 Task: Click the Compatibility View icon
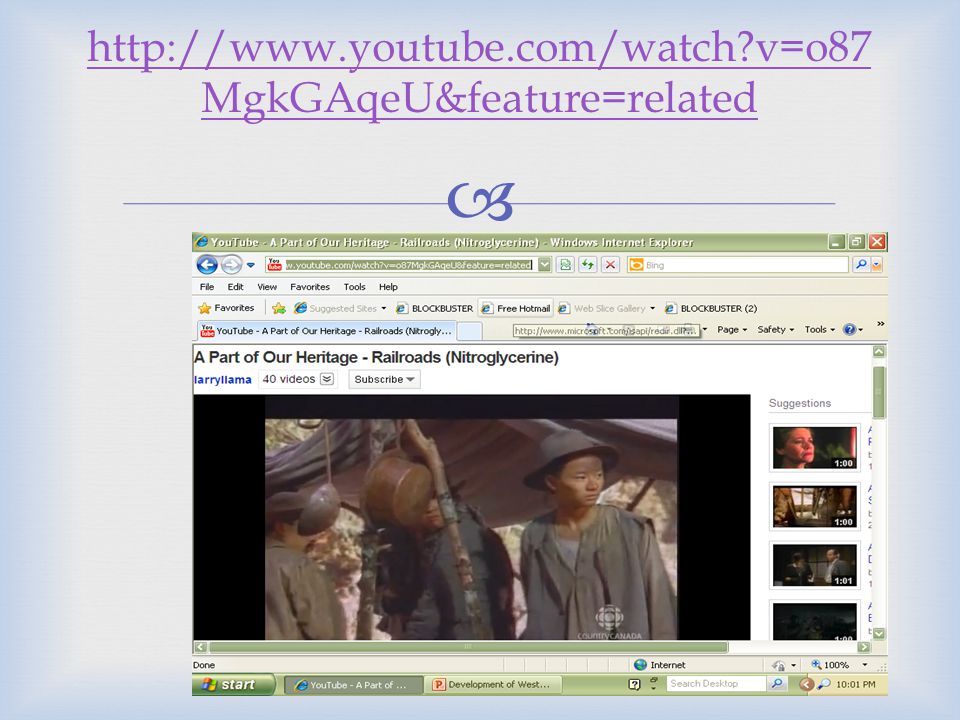pyautogui.click(x=566, y=264)
